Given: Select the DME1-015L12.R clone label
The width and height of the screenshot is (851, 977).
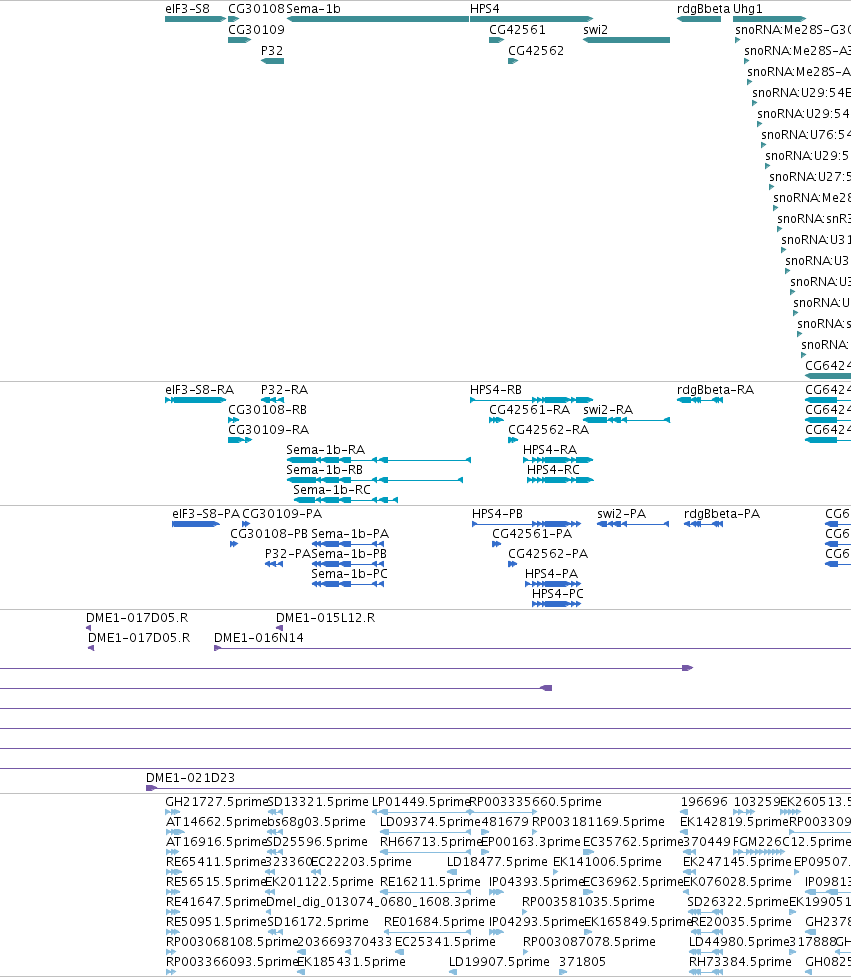Looking at the screenshot, I should (325, 617).
